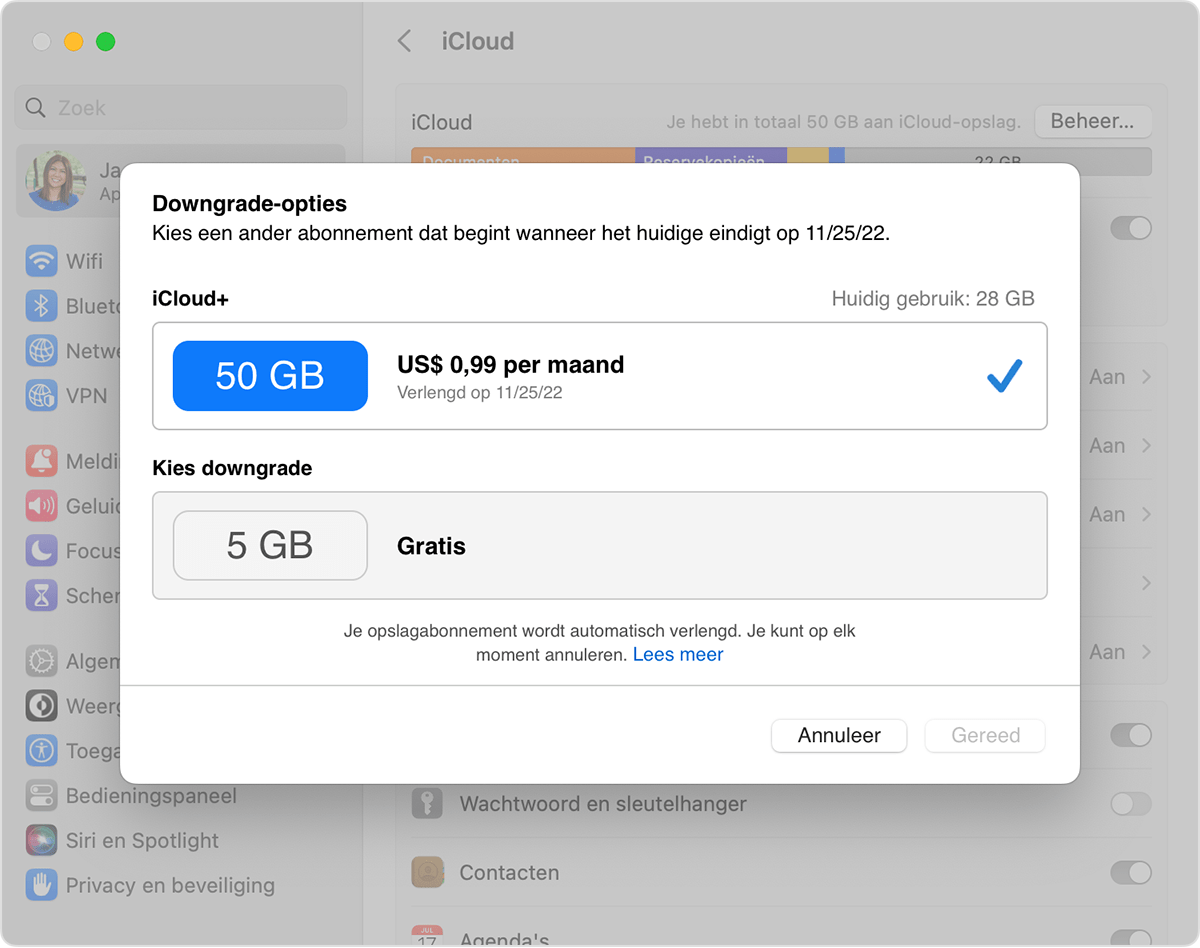Click the Wachtwoord en sleutelhanger key icon
The image size is (1200, 948).
427,803
